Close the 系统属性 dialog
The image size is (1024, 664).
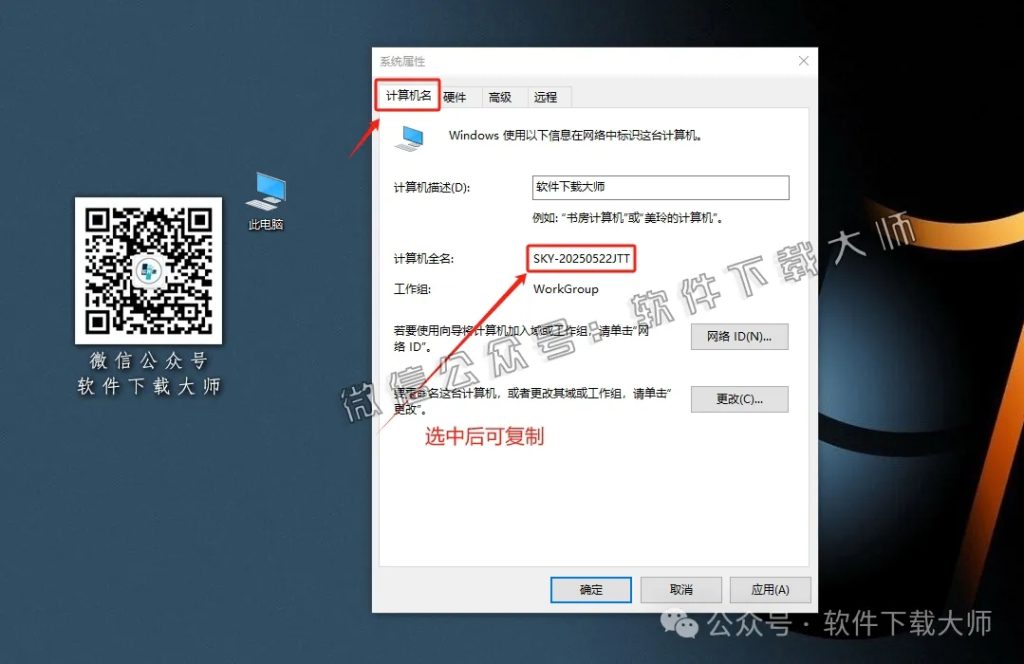coord(803,60)
